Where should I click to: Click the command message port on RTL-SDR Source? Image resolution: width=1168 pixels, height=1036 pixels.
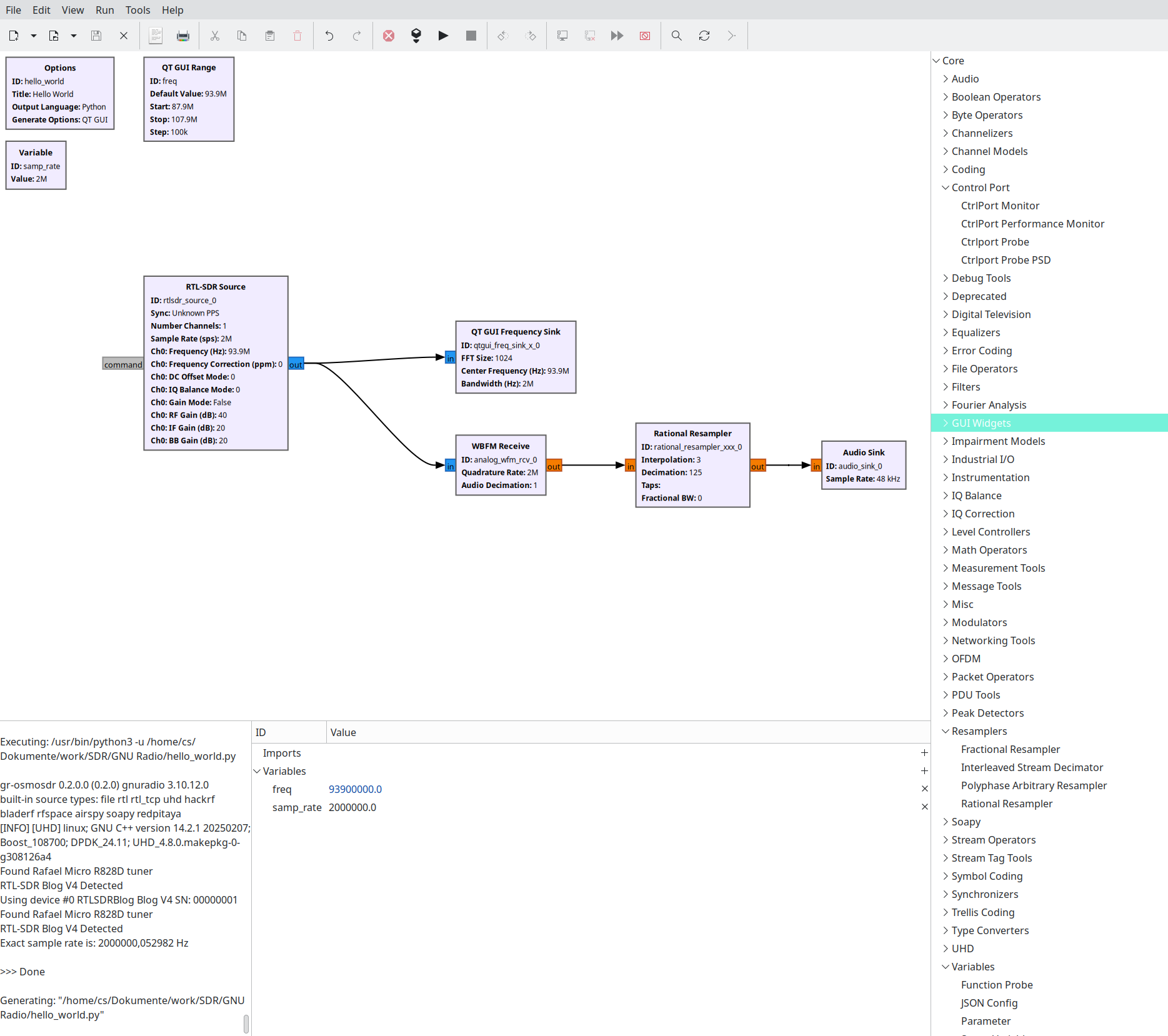123,364
